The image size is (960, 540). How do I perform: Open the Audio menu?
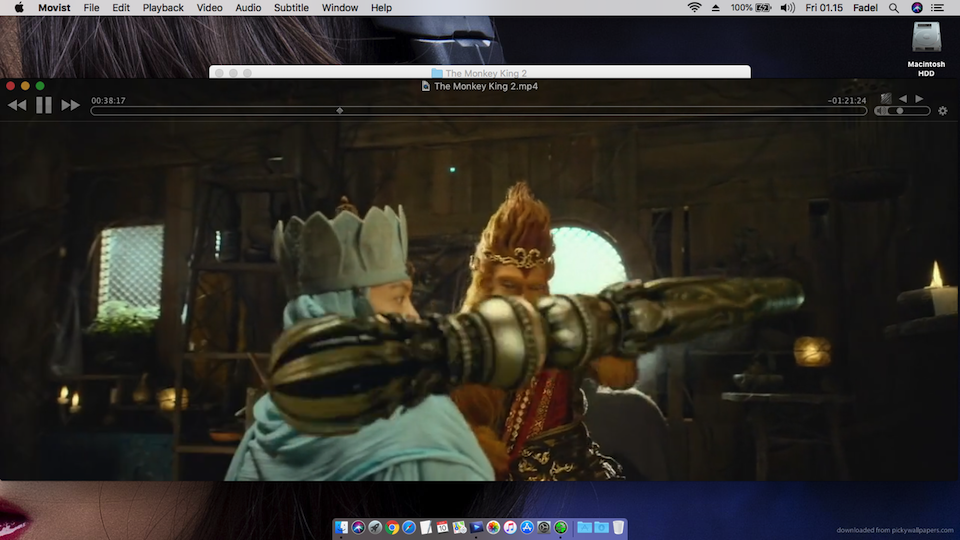(248, 8)
